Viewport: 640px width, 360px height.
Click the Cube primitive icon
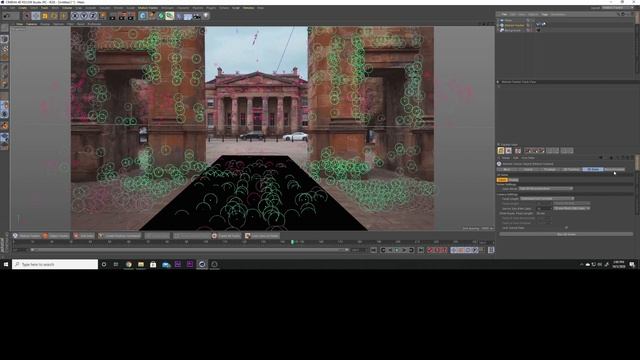(x=142, y=16)
